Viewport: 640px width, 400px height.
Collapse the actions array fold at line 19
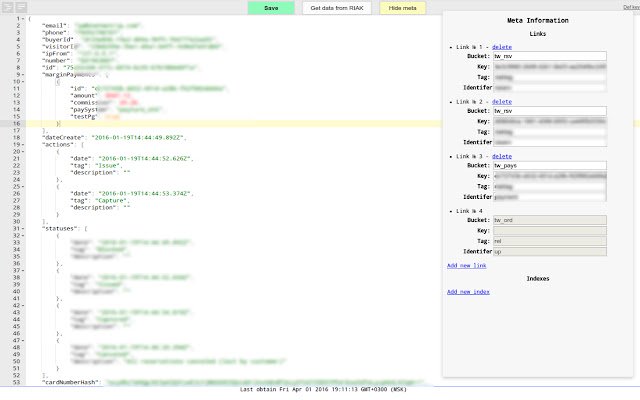click(23, 144)
